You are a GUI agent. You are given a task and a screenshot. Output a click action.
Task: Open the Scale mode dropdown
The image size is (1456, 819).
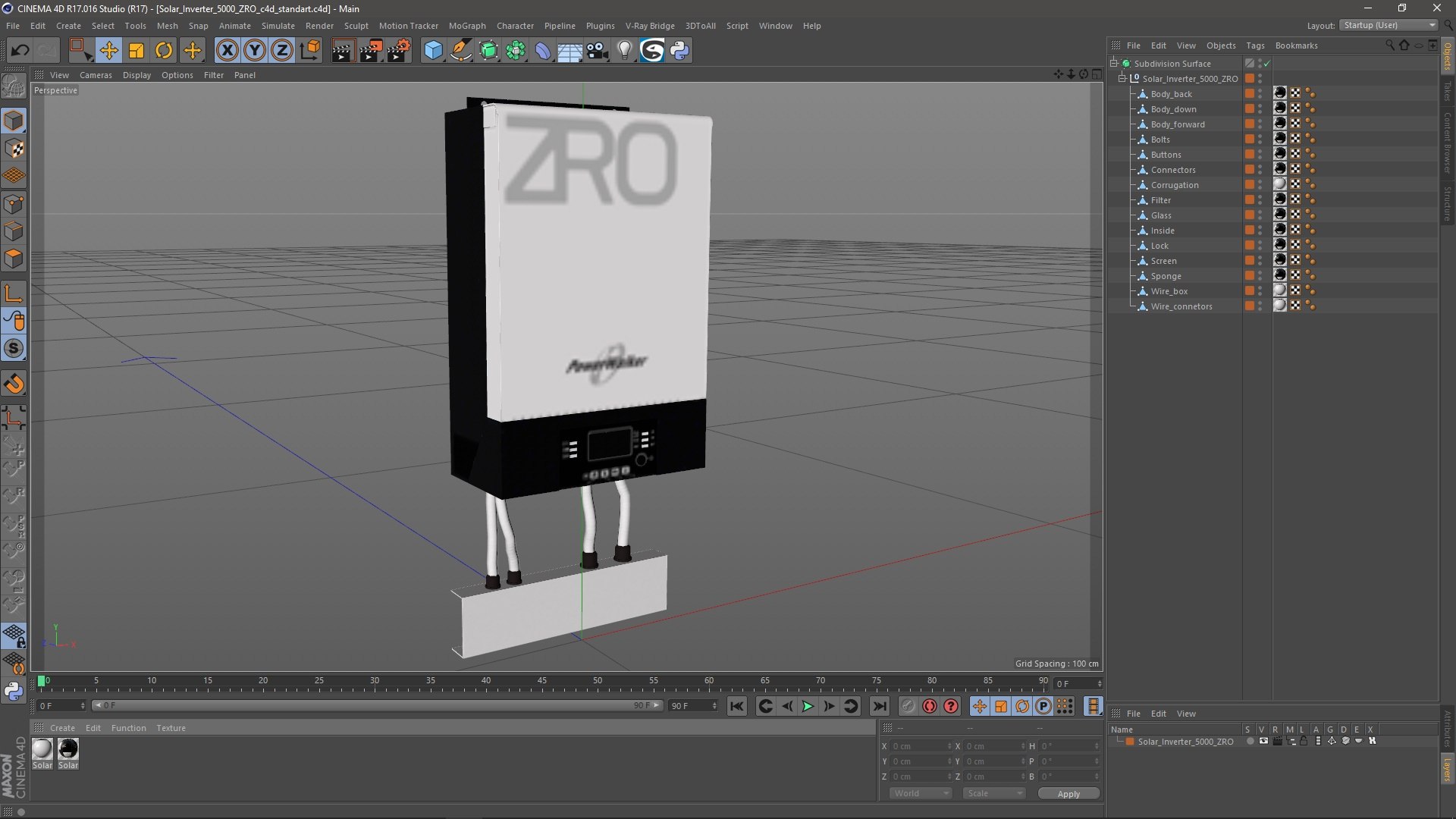click(x=993, y=793)
